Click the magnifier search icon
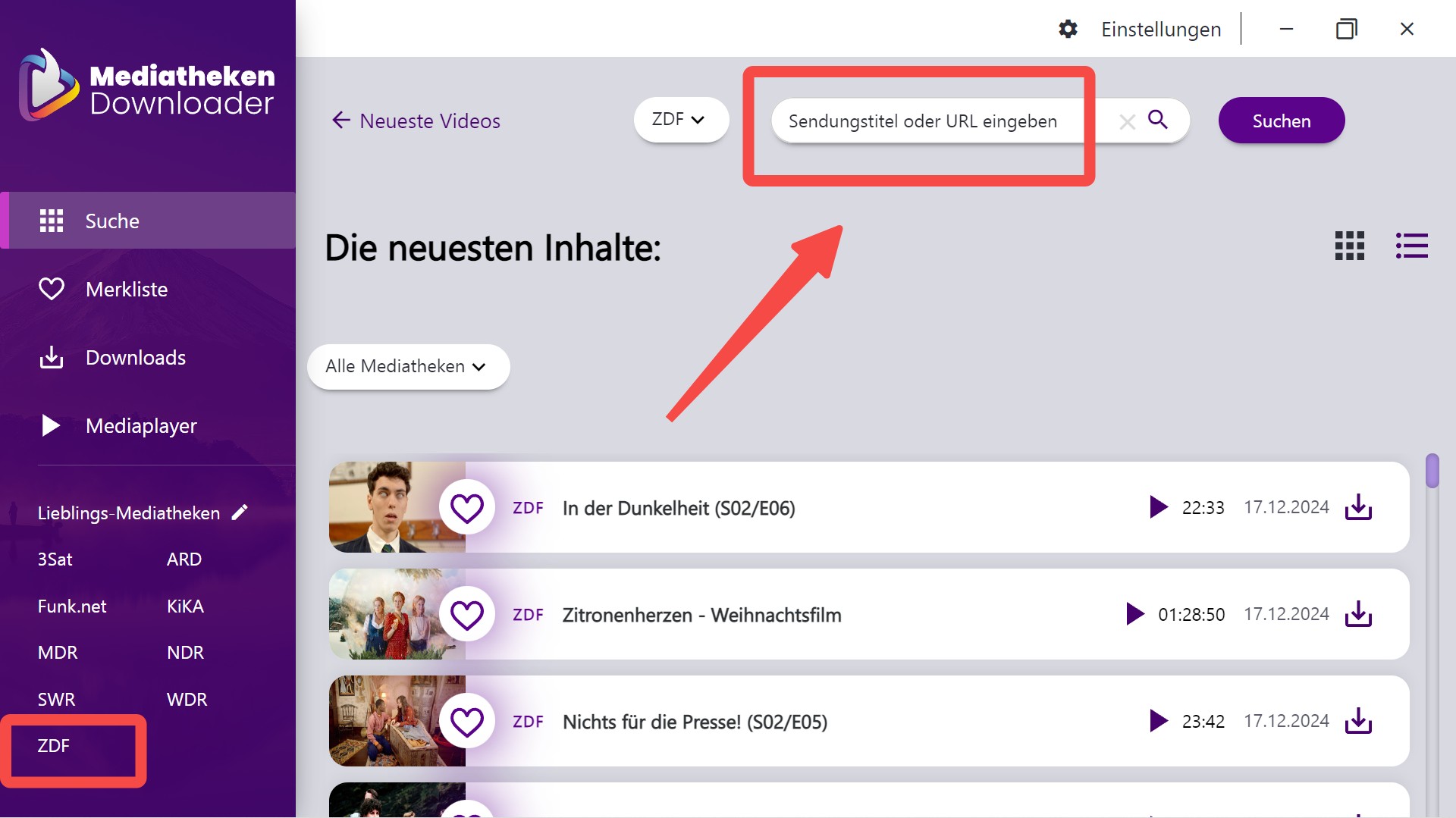 click(1158, 120)
